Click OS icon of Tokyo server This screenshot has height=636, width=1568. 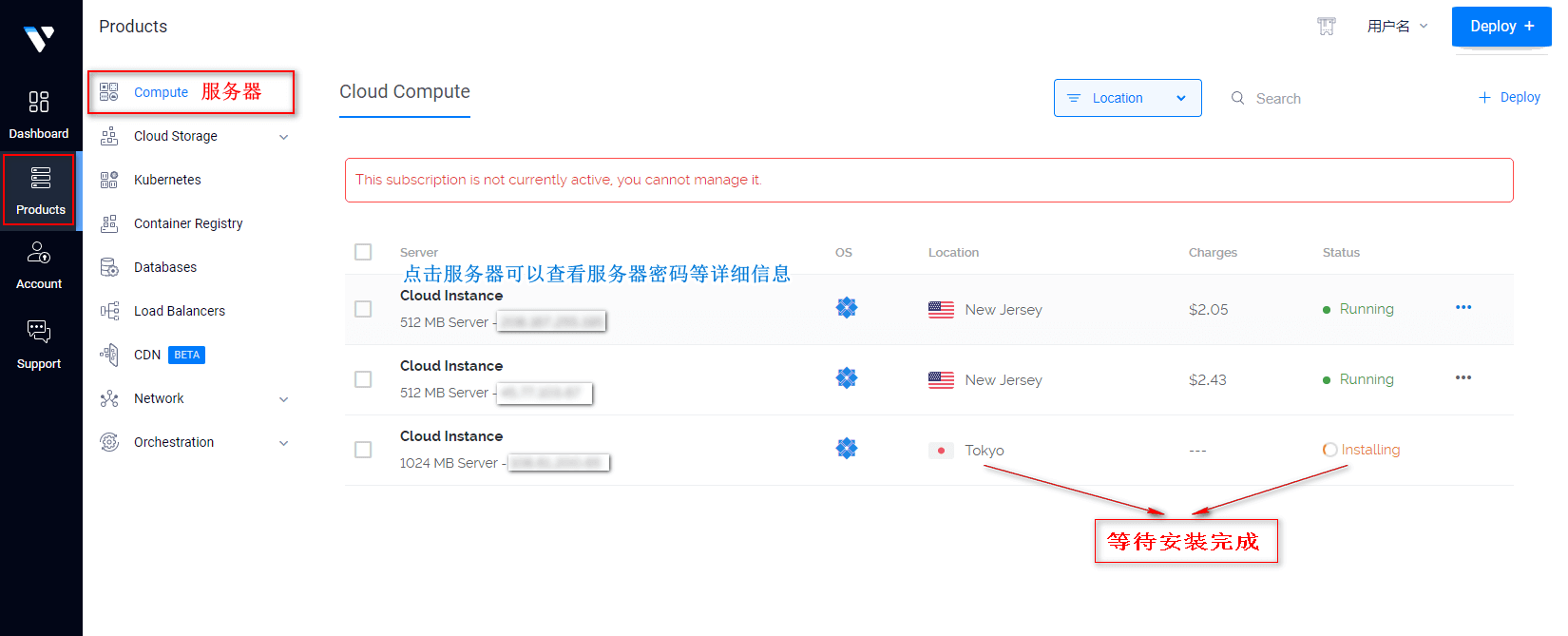847,449
